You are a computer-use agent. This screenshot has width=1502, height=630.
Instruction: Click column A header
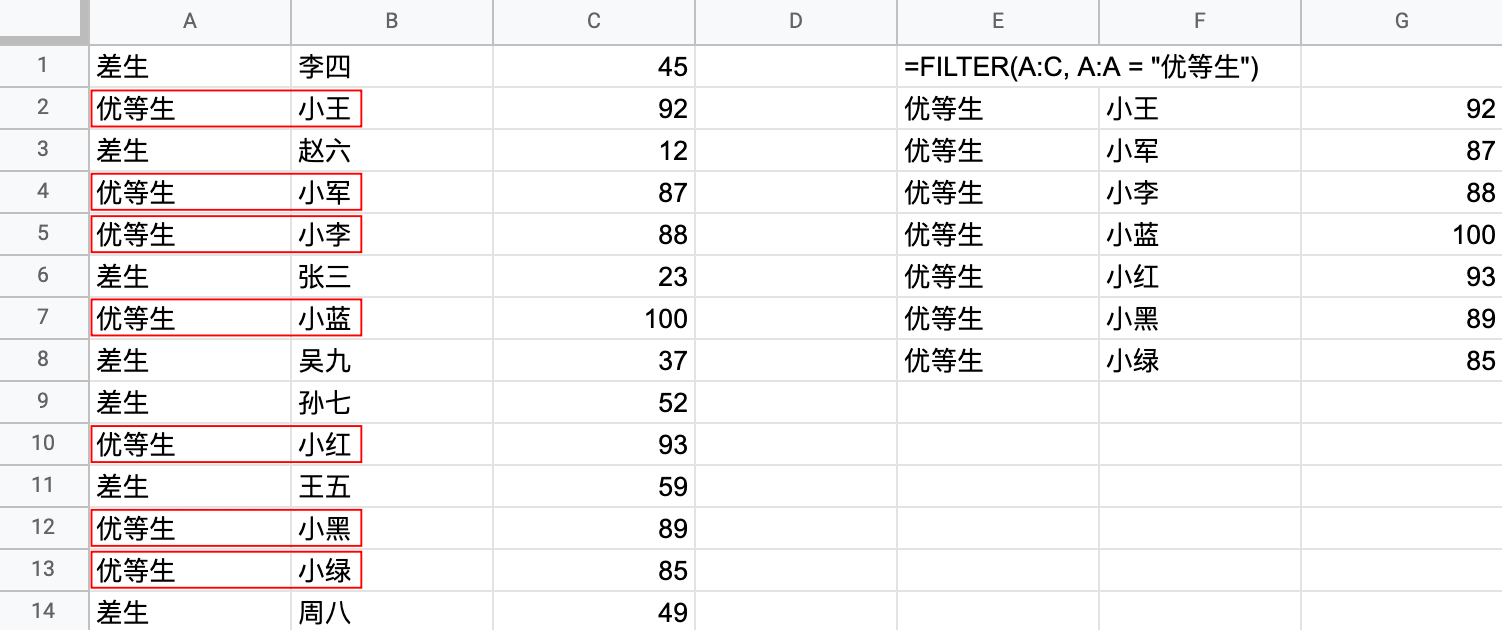[x=190, y=21]
